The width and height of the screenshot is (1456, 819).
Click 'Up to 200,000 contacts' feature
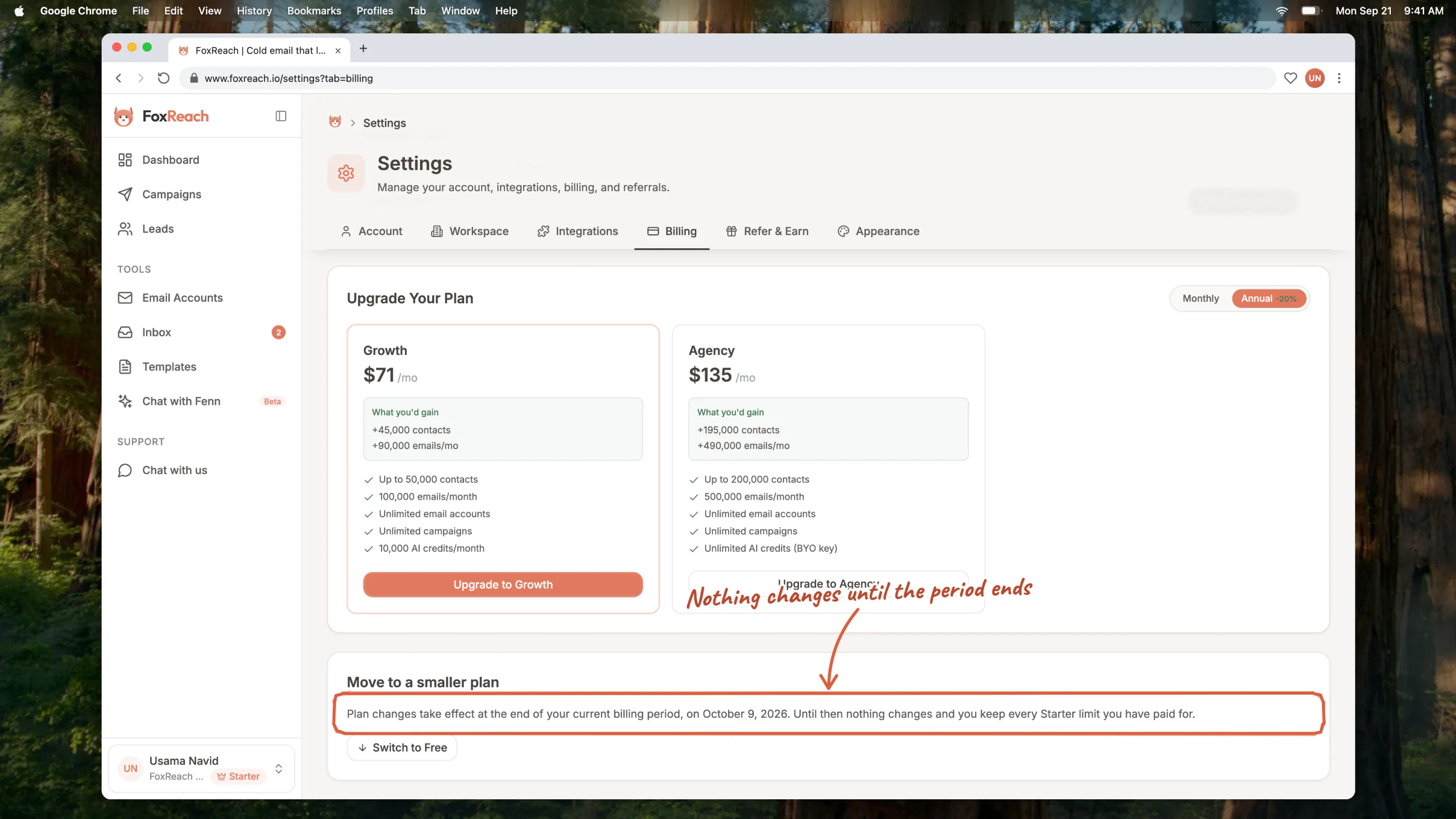756,479
